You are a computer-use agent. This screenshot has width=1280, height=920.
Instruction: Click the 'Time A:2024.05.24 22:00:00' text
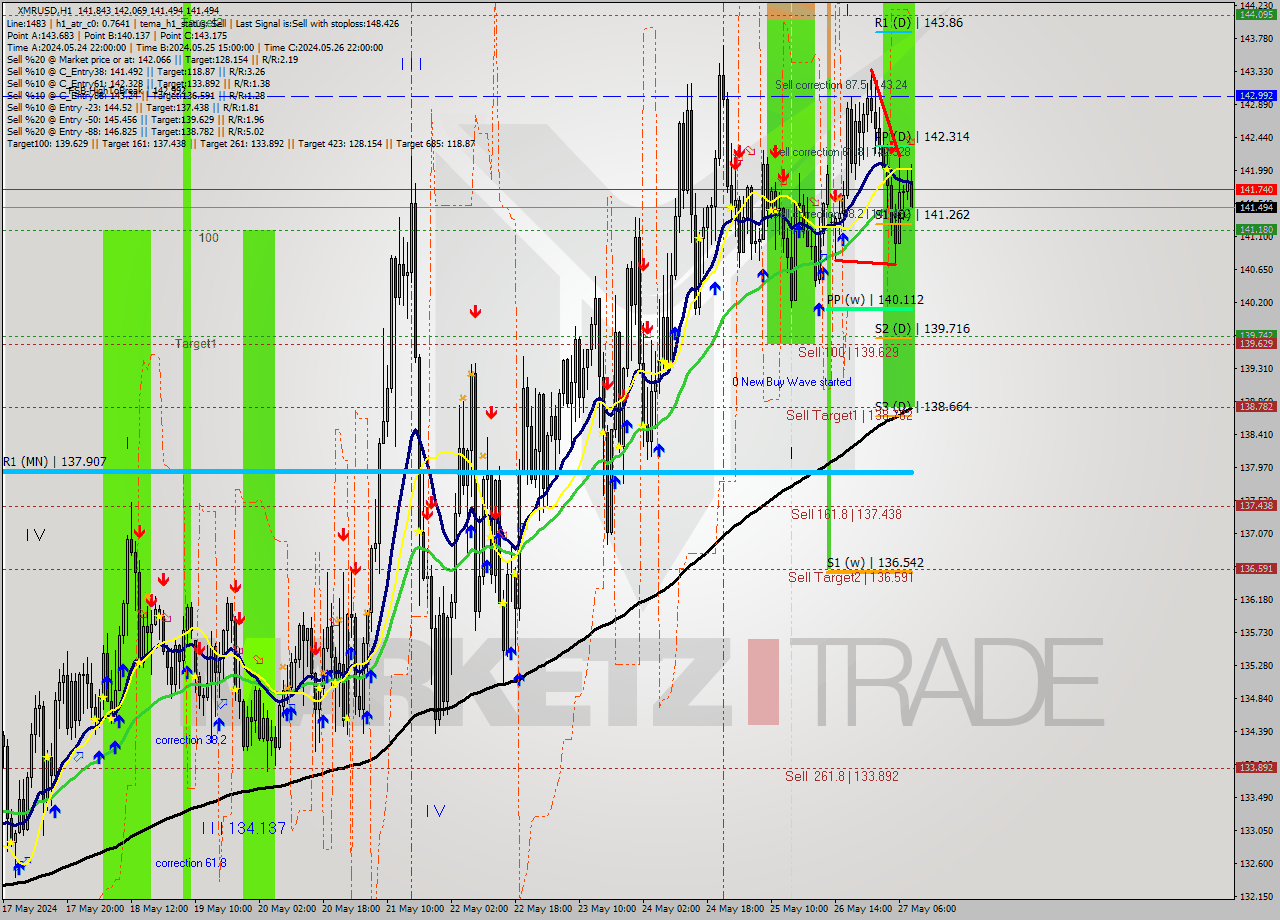(66, 47)
